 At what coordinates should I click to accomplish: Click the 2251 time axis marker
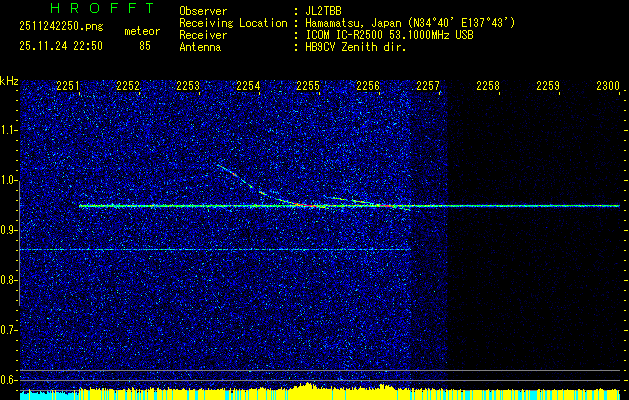pos(69,87)
